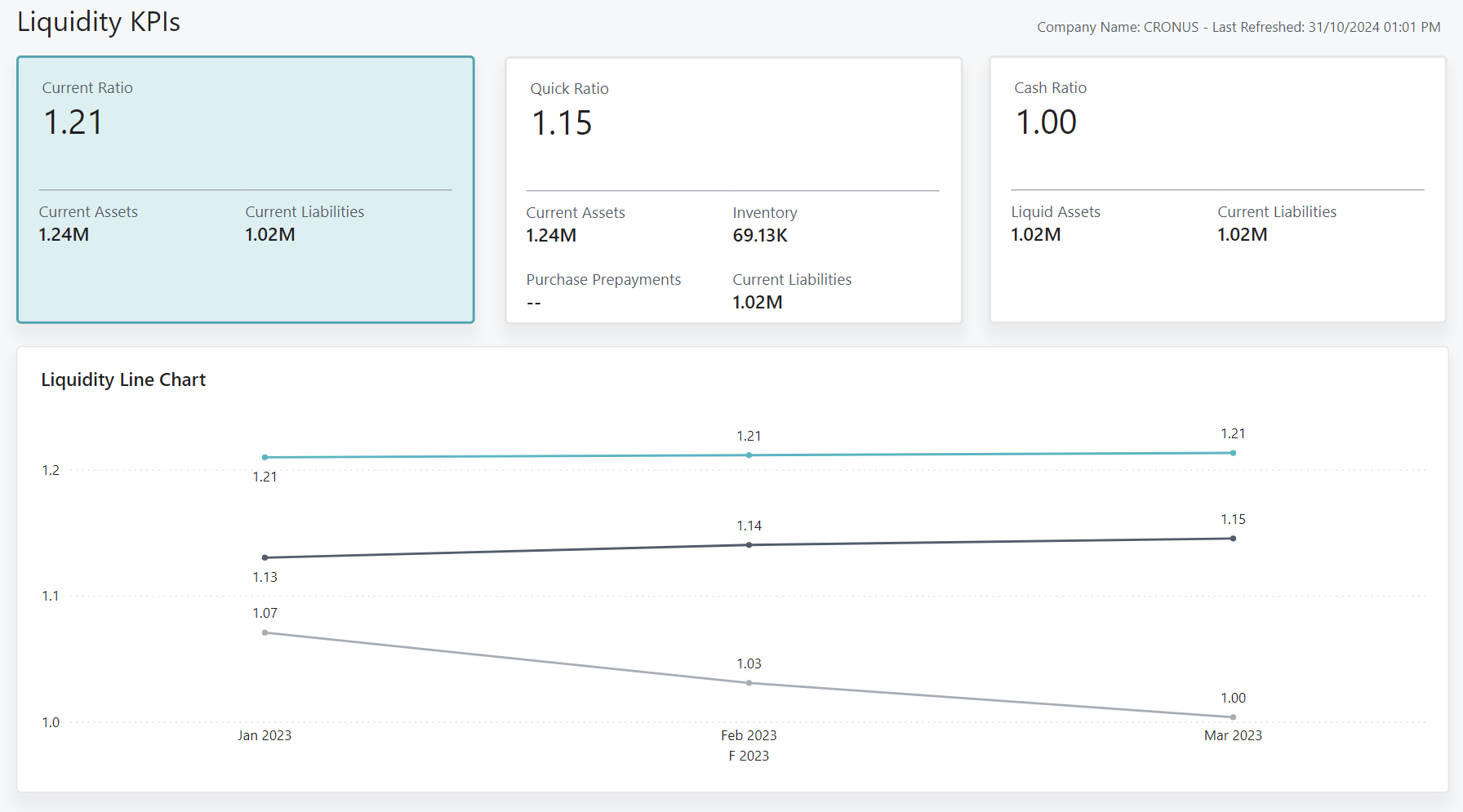Image resolution: width=1463 pixels, height=812 pixels.
Task: Click the Liquid Assets value 1.02M
Action: [x=1035, y=234]
